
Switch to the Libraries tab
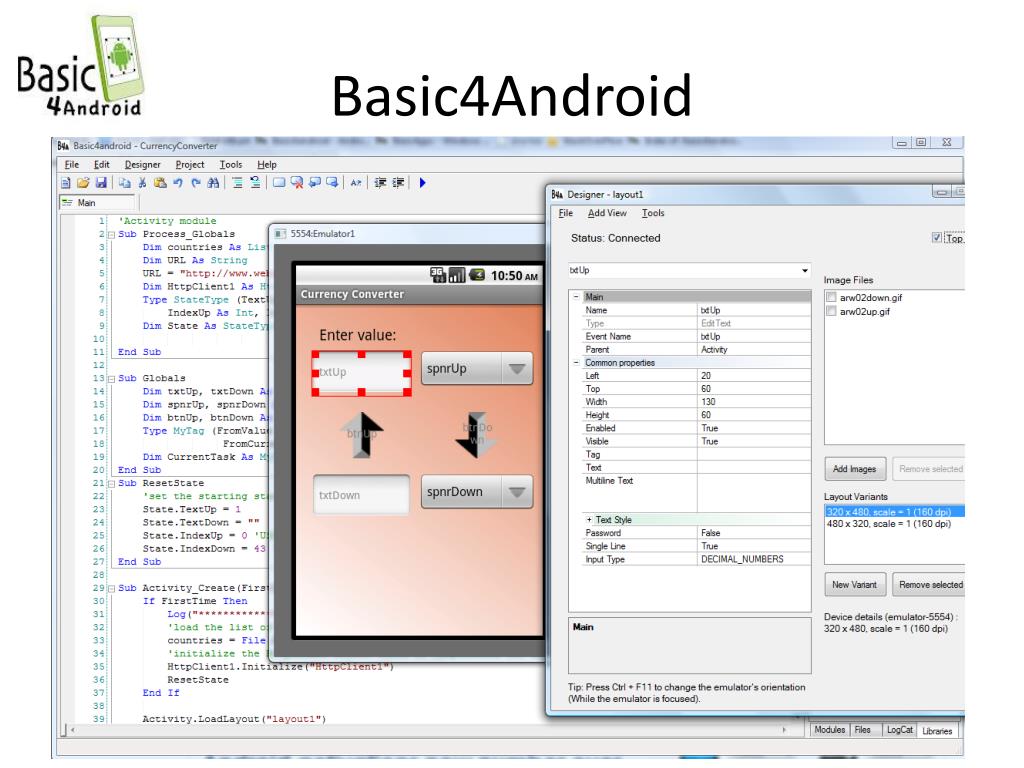click(937, 731)
